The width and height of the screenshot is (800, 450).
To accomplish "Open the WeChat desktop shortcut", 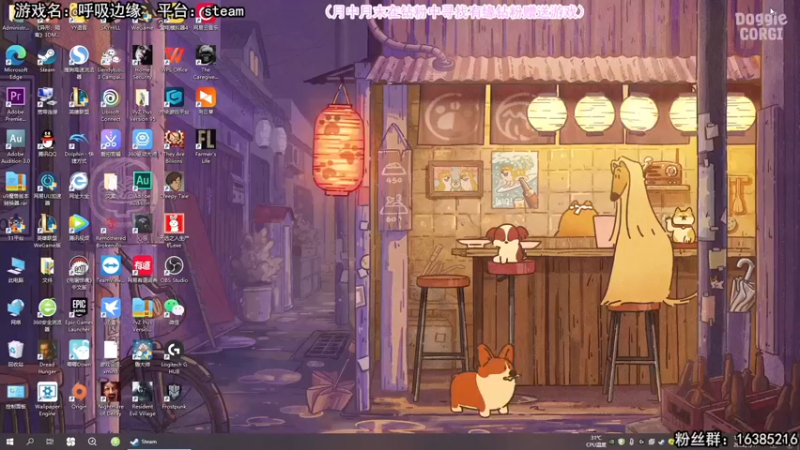I will click(174, 312).
